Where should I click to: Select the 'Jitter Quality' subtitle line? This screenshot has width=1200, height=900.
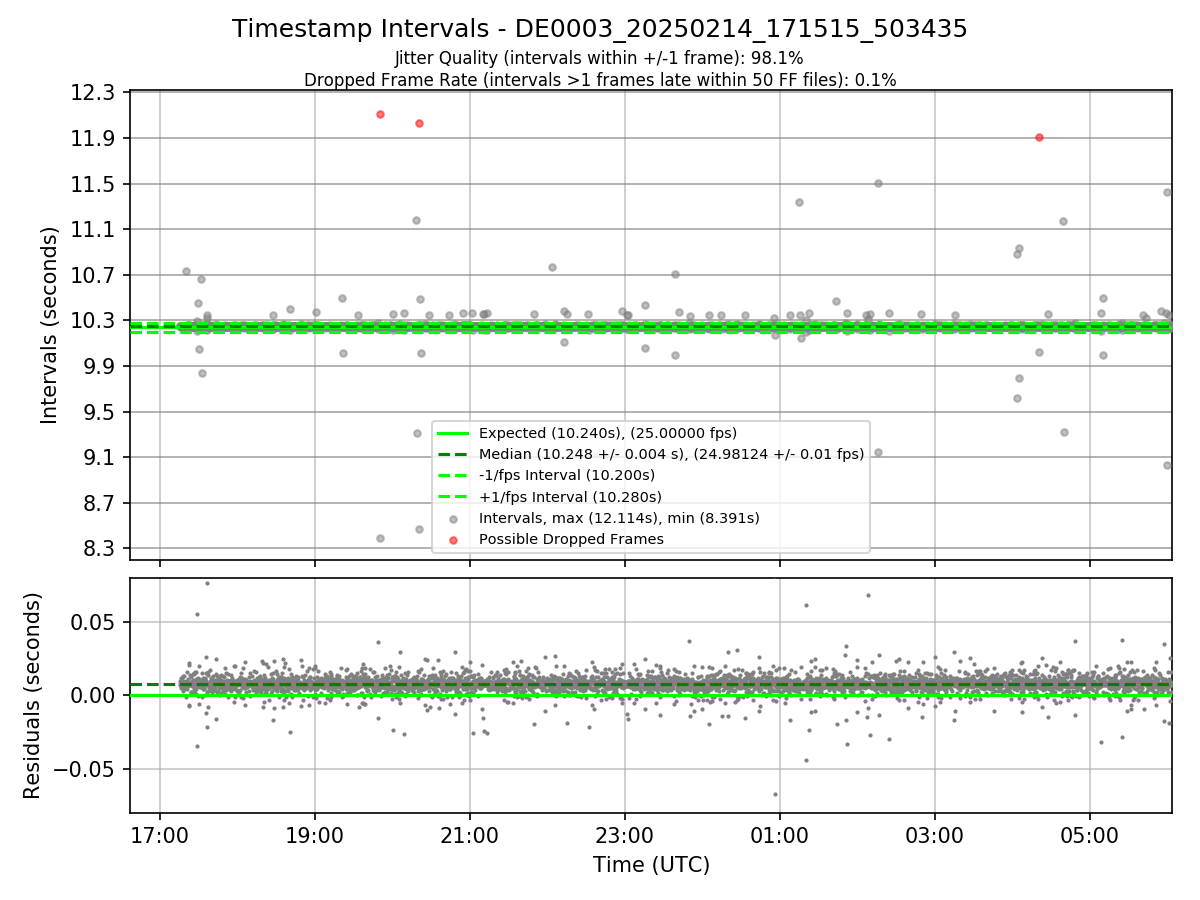coord(599,58)
